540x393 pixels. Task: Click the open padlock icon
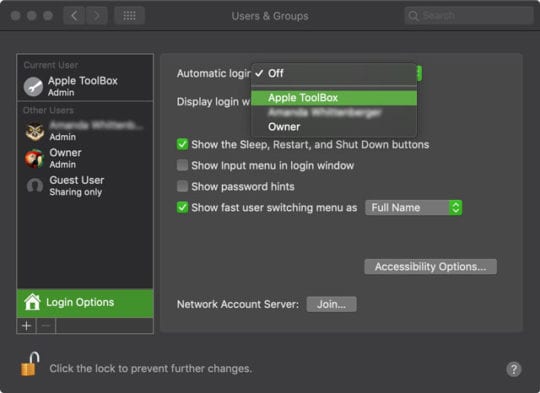click(29, 364)
